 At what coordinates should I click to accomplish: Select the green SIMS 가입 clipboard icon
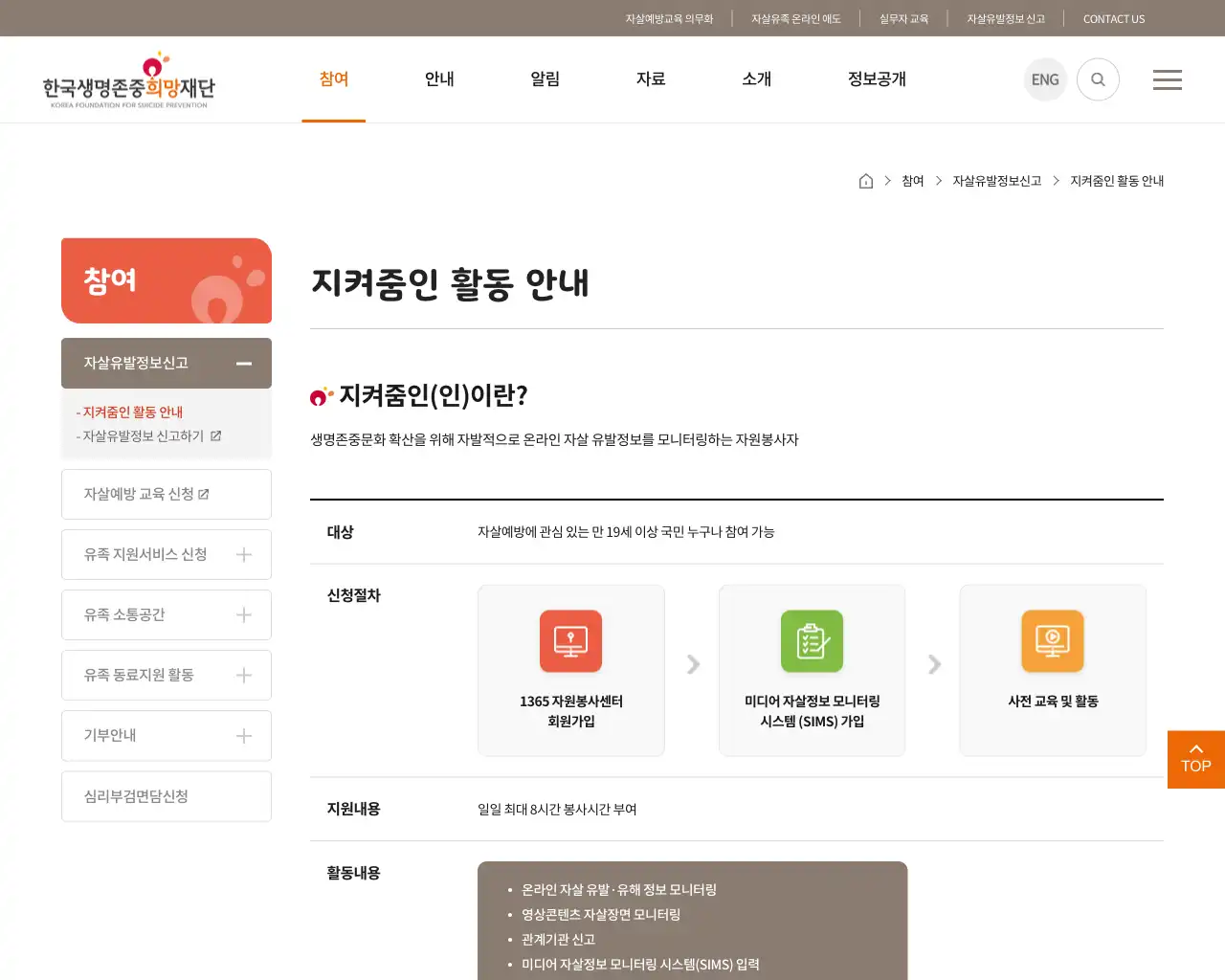[812, 641]
